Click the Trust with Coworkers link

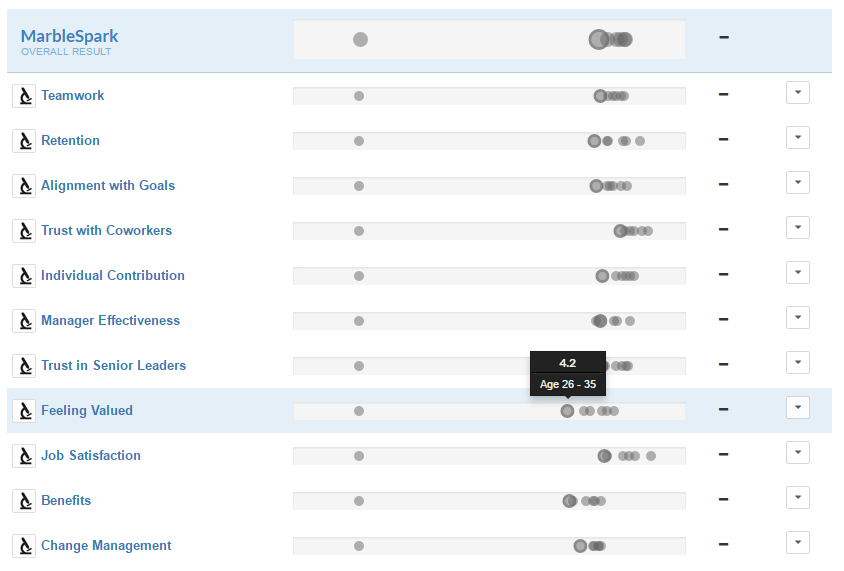(107, 230)
